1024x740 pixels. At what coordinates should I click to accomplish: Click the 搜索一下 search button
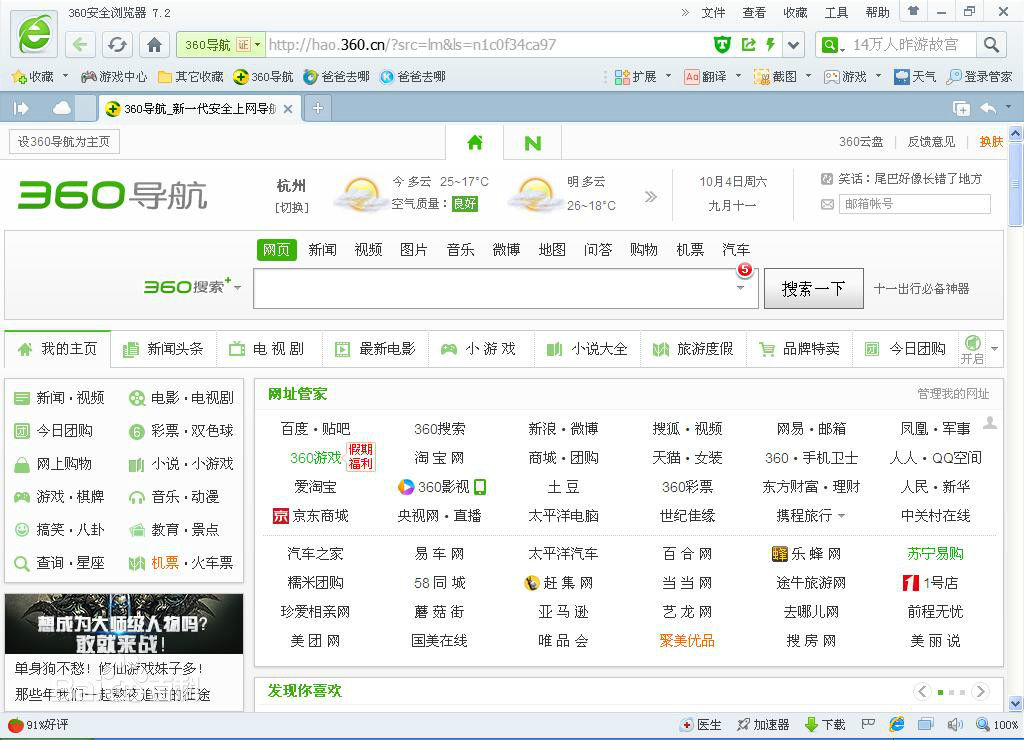(813, 288)
